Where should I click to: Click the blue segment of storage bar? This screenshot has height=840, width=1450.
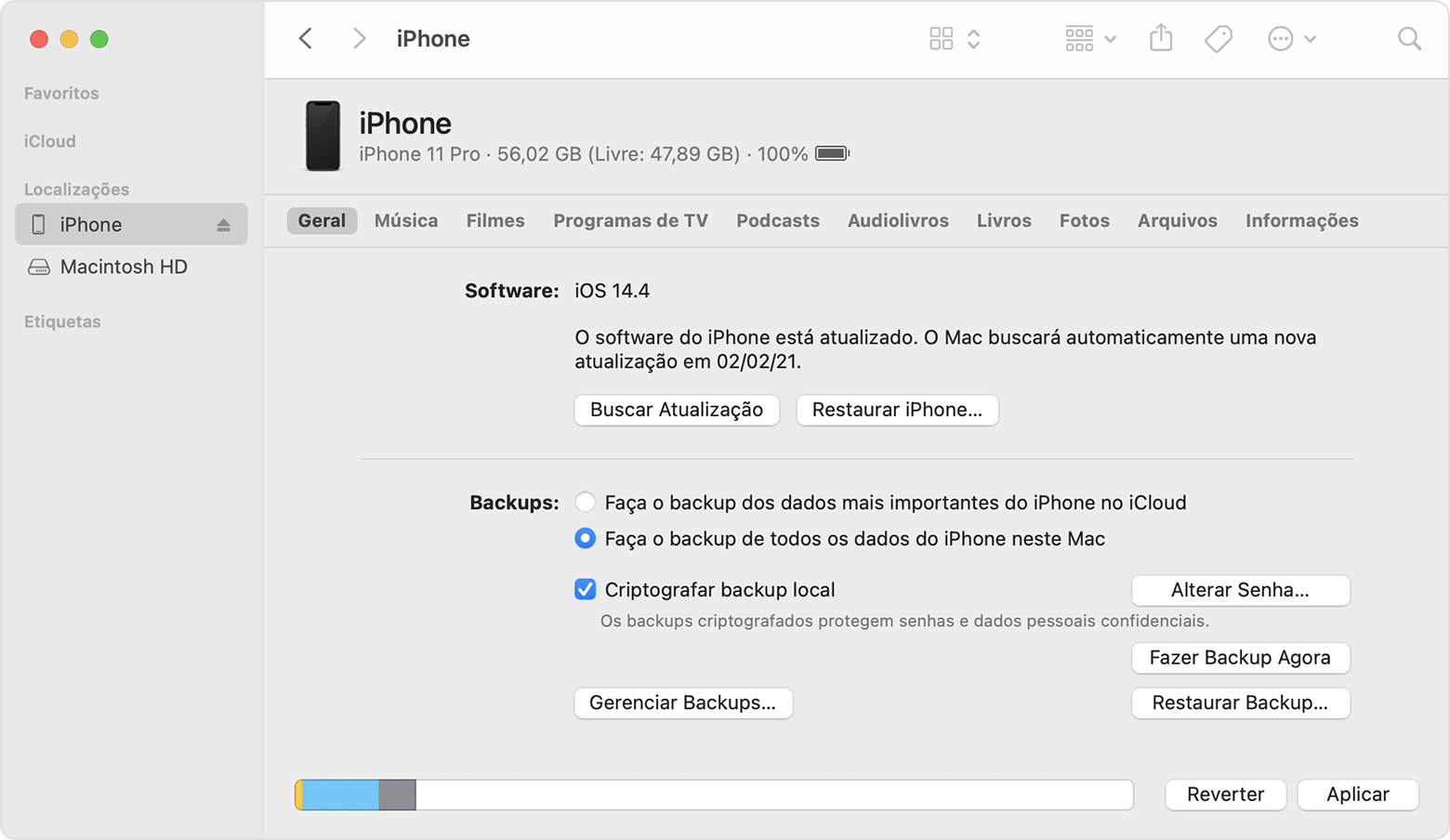[x=340, y=795]
